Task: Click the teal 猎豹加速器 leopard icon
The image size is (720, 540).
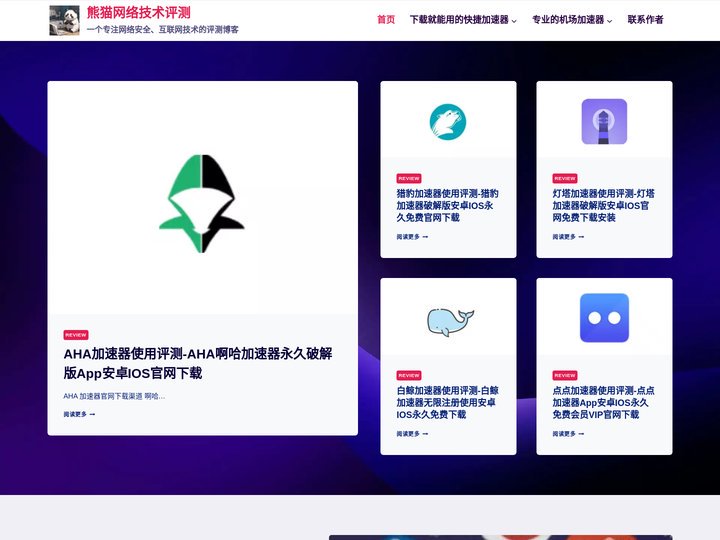Action: tap(448, 122)
